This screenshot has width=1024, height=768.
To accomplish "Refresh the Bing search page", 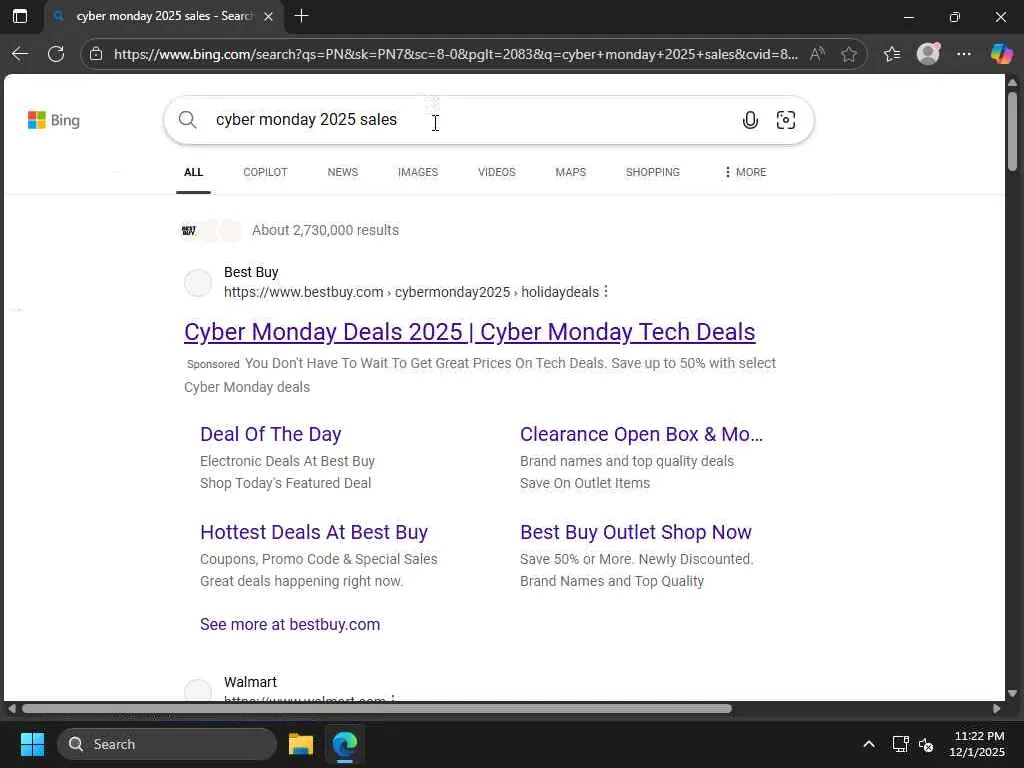I will coord(56,54).
